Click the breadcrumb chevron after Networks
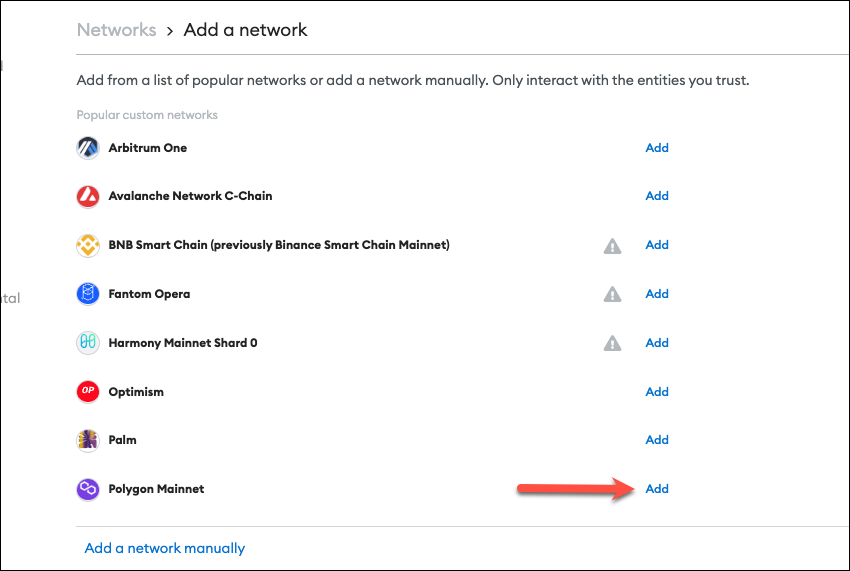This screenshot has height=571, width=850. coord(170,31)
